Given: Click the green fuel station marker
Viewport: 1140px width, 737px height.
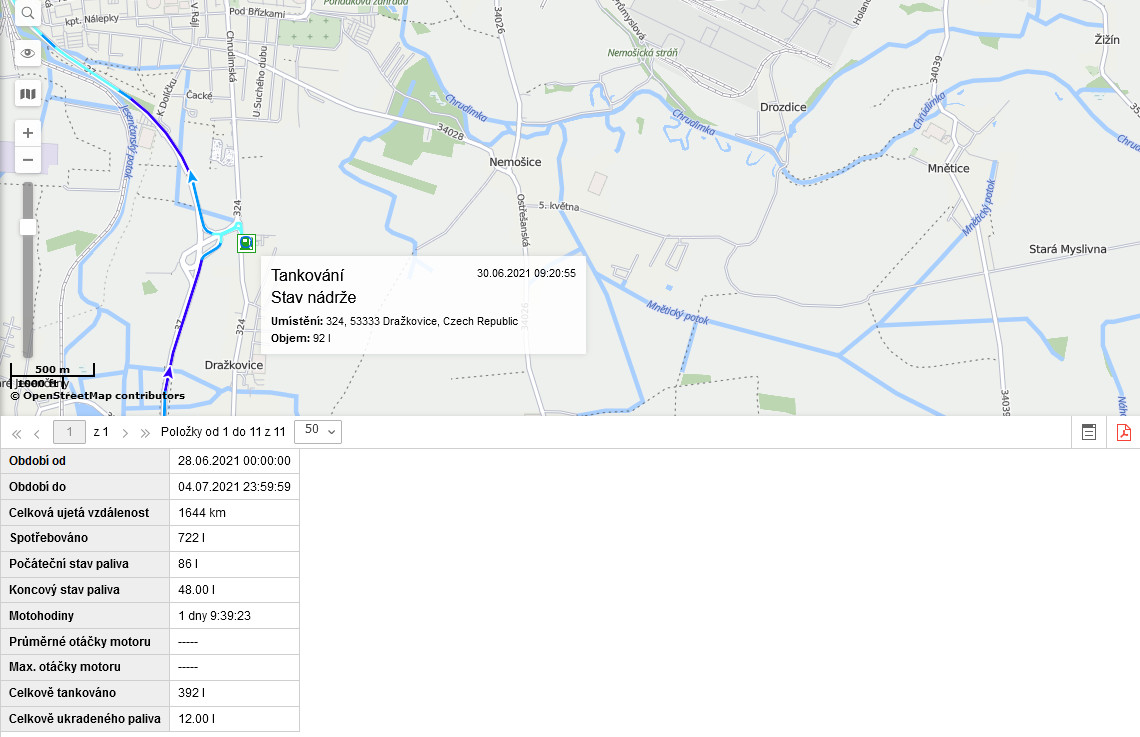Looking at the screenshot, I should coord(245,242).
